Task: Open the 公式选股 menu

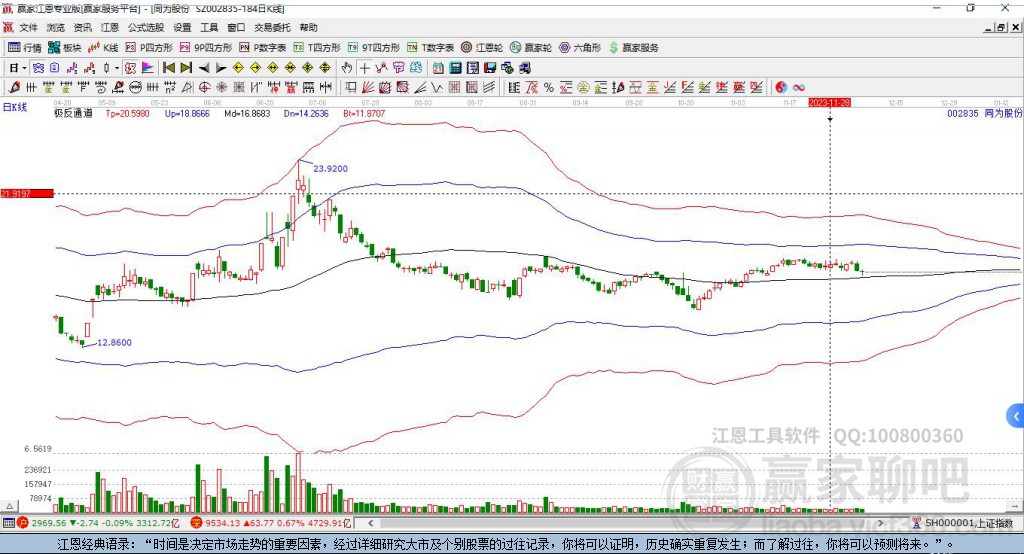Action: (x=146, y=27)
